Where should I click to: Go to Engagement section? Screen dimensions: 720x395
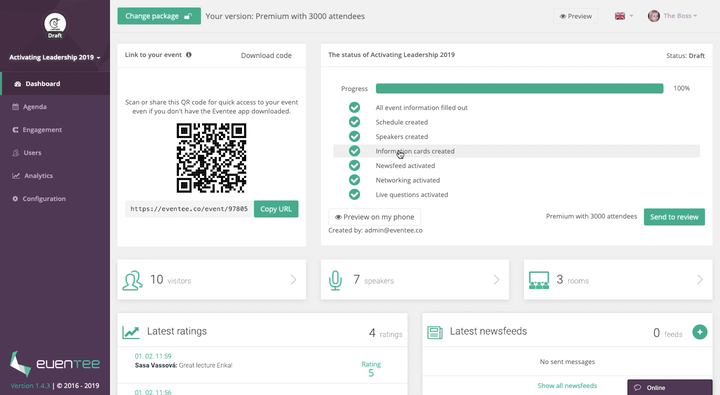click(x=55, y=130)
